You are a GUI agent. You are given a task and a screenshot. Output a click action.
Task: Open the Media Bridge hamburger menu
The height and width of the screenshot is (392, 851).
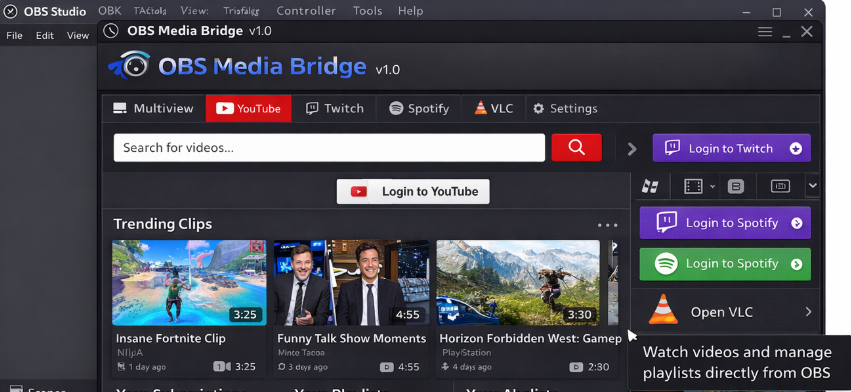point(765,31)
